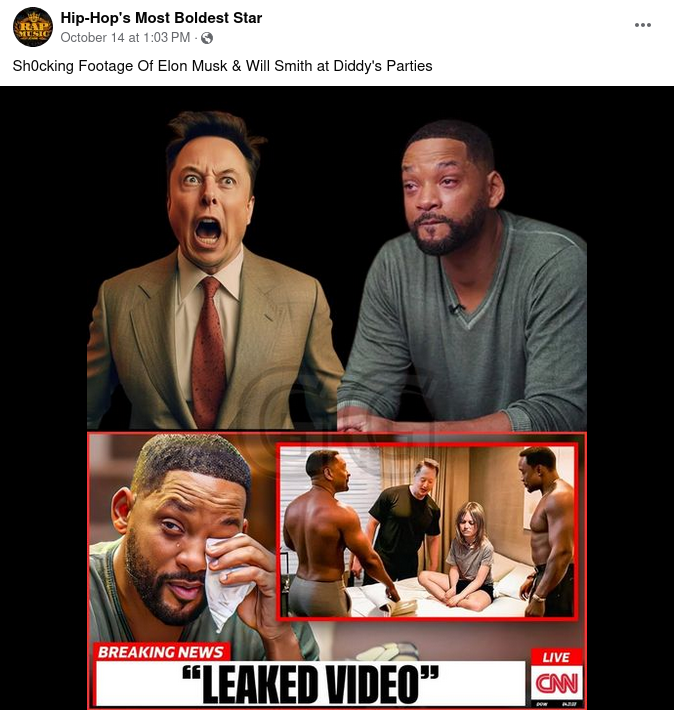Open the red-bordered inset bedroom scene
The image size is (674, 710).
click(x=426, y=531)
